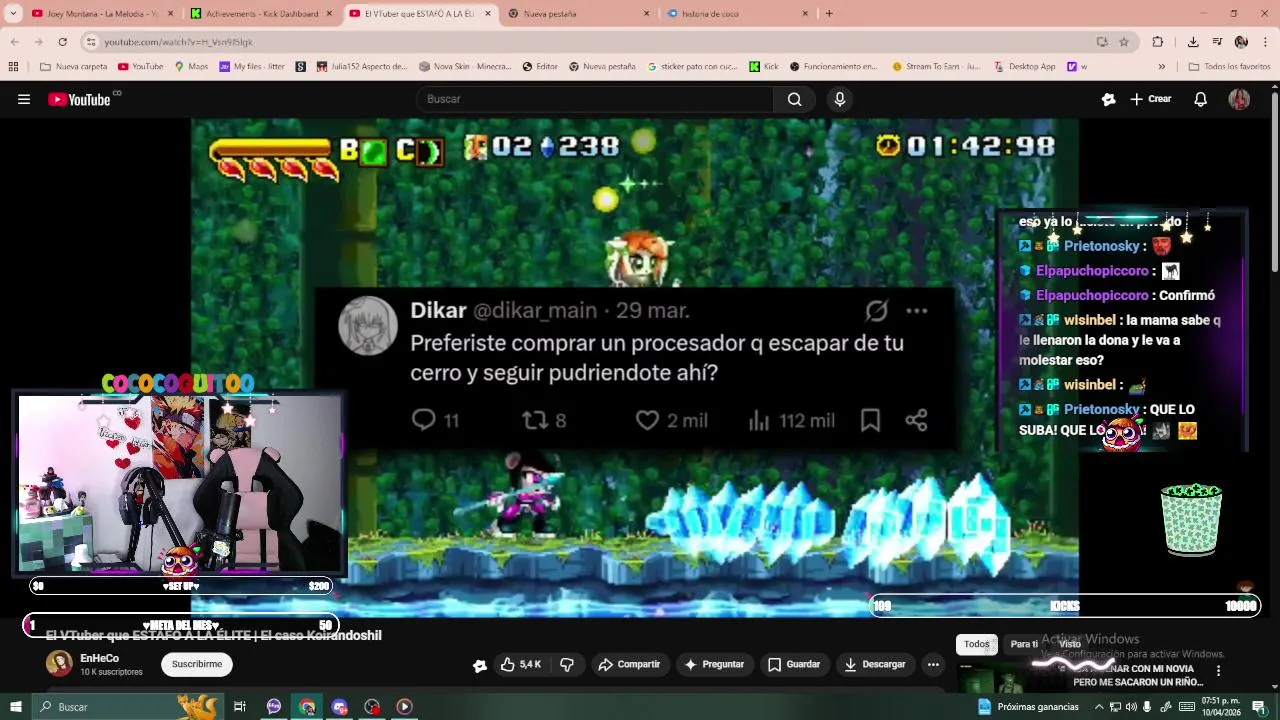
Task: Open the YouTube guide hamburger menu
Action: pos(24,99)
